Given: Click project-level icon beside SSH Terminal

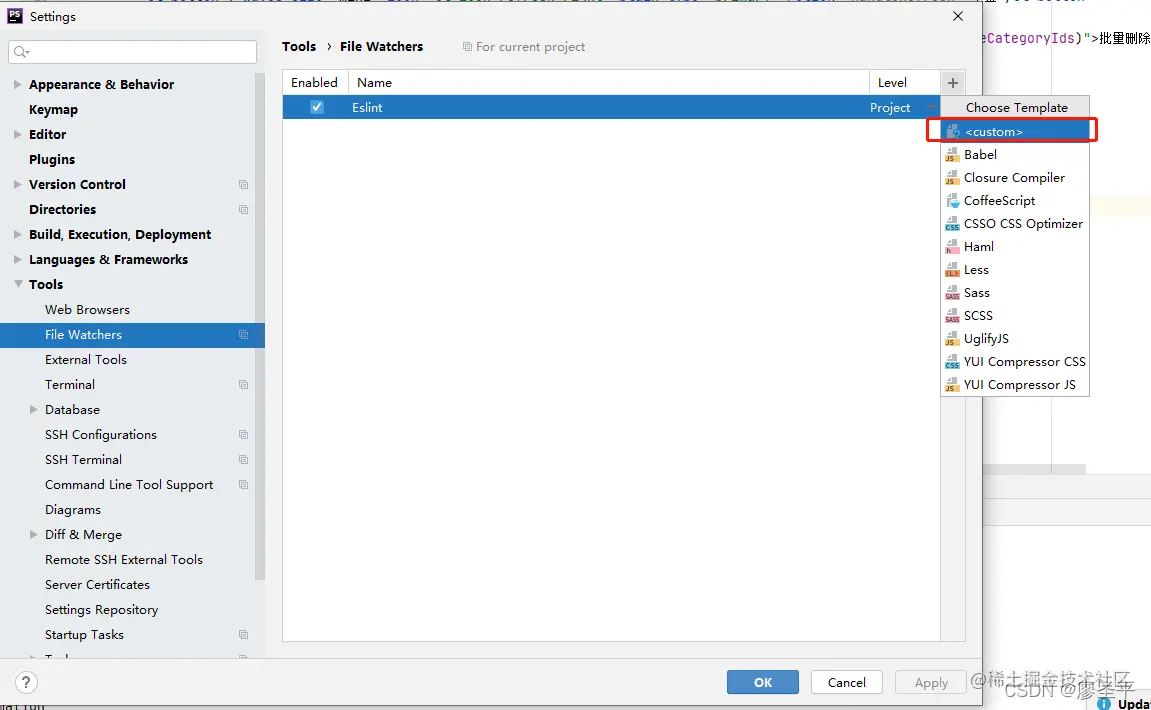Looking at the screenshot, I should click(244, 460).
